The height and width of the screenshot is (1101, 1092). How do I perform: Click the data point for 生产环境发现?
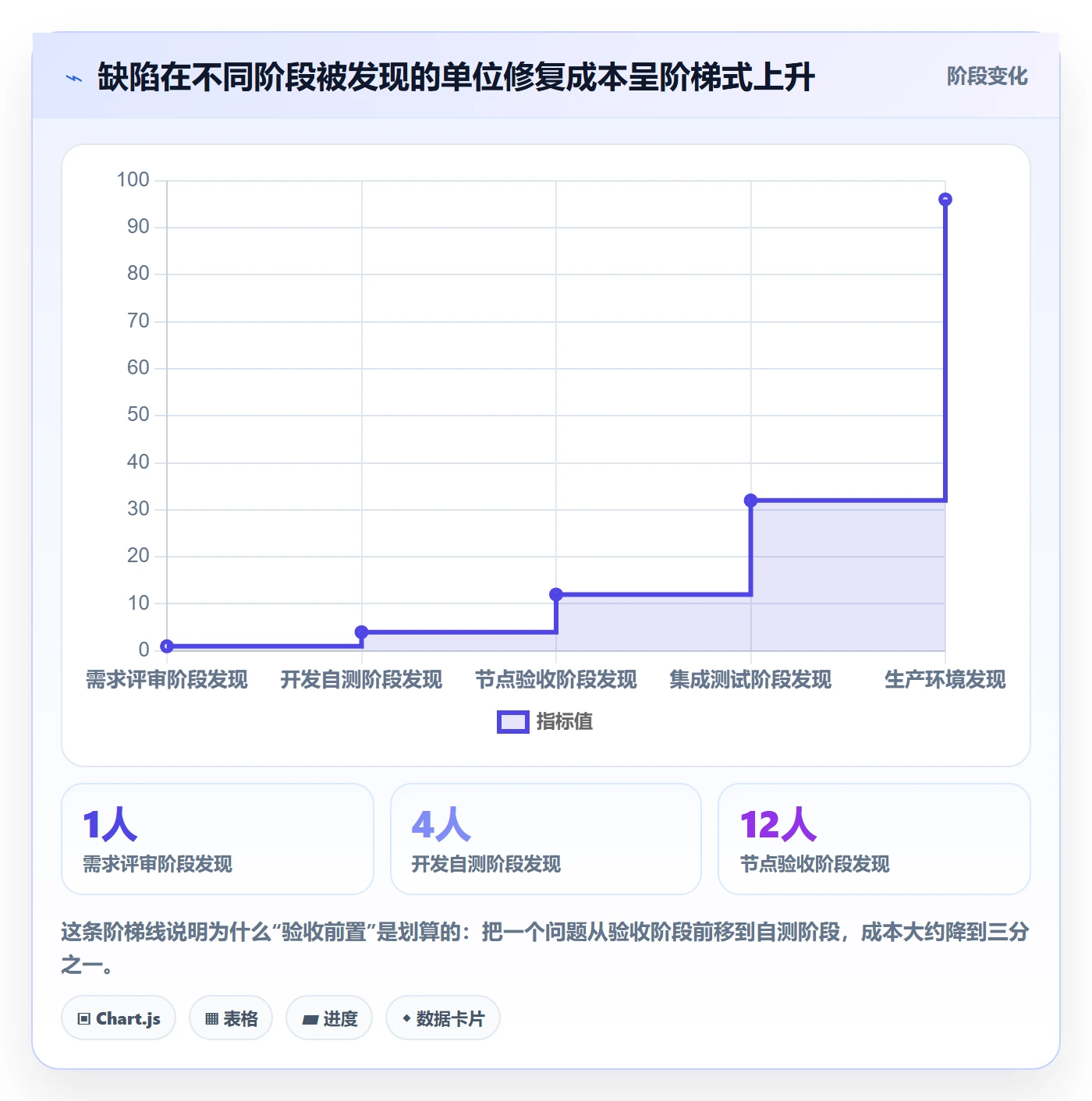pyautogui.click(x=945, y=200)
